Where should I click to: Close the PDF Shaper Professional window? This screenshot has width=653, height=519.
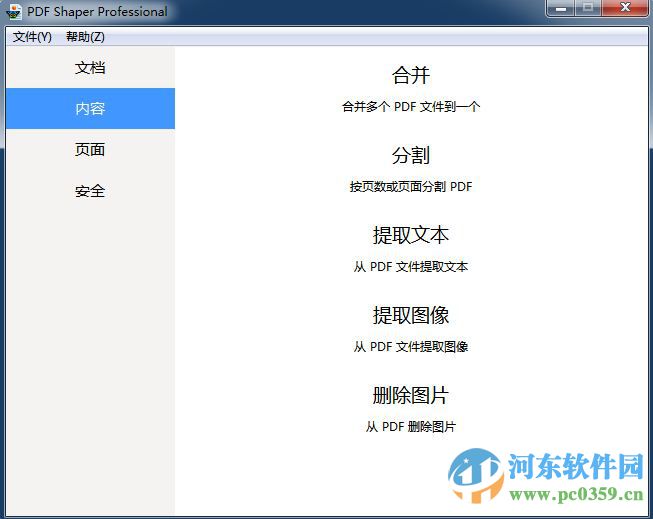click(x=625, y=8)
